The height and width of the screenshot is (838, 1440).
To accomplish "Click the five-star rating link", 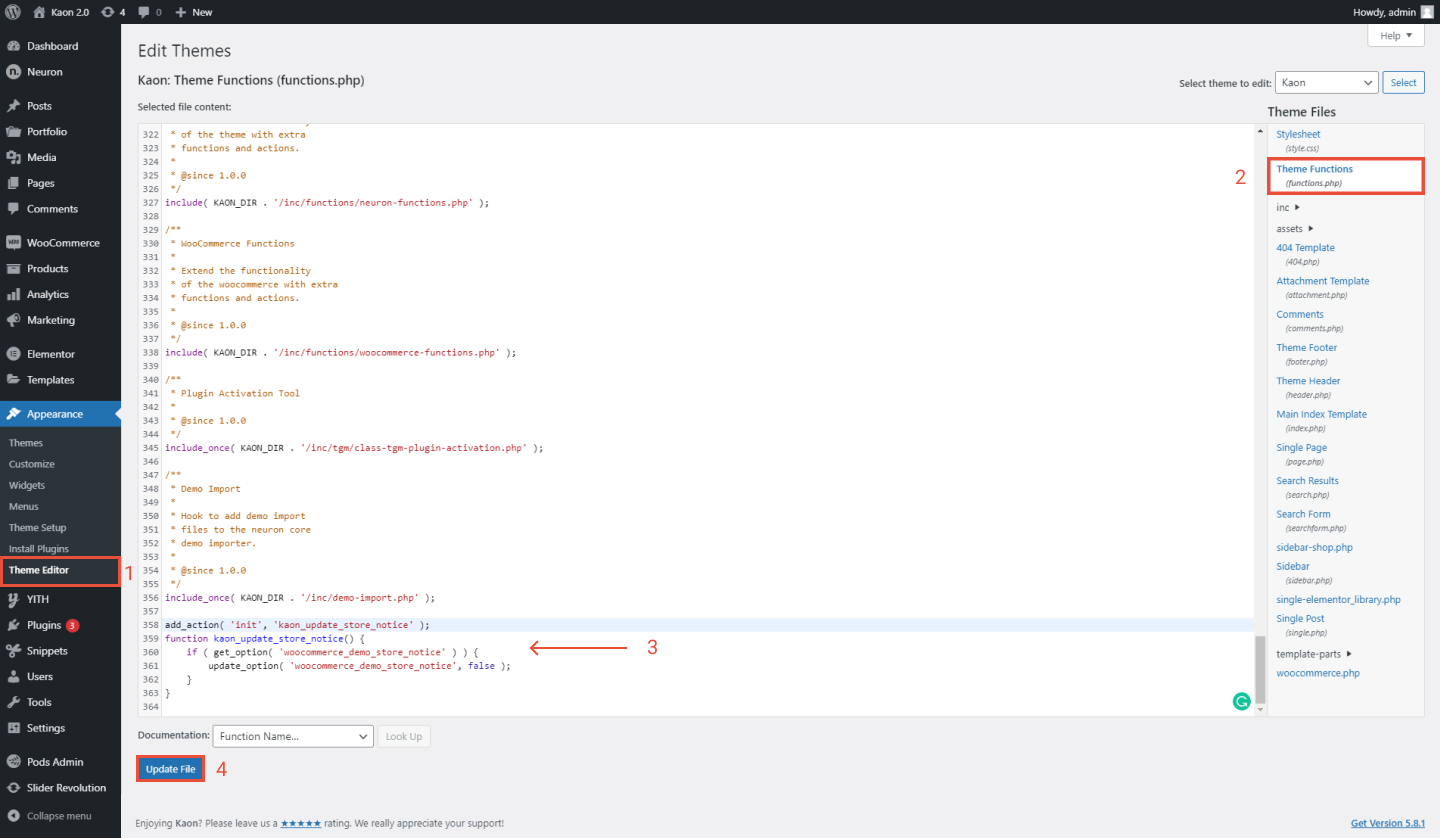I will click(301, 823).
